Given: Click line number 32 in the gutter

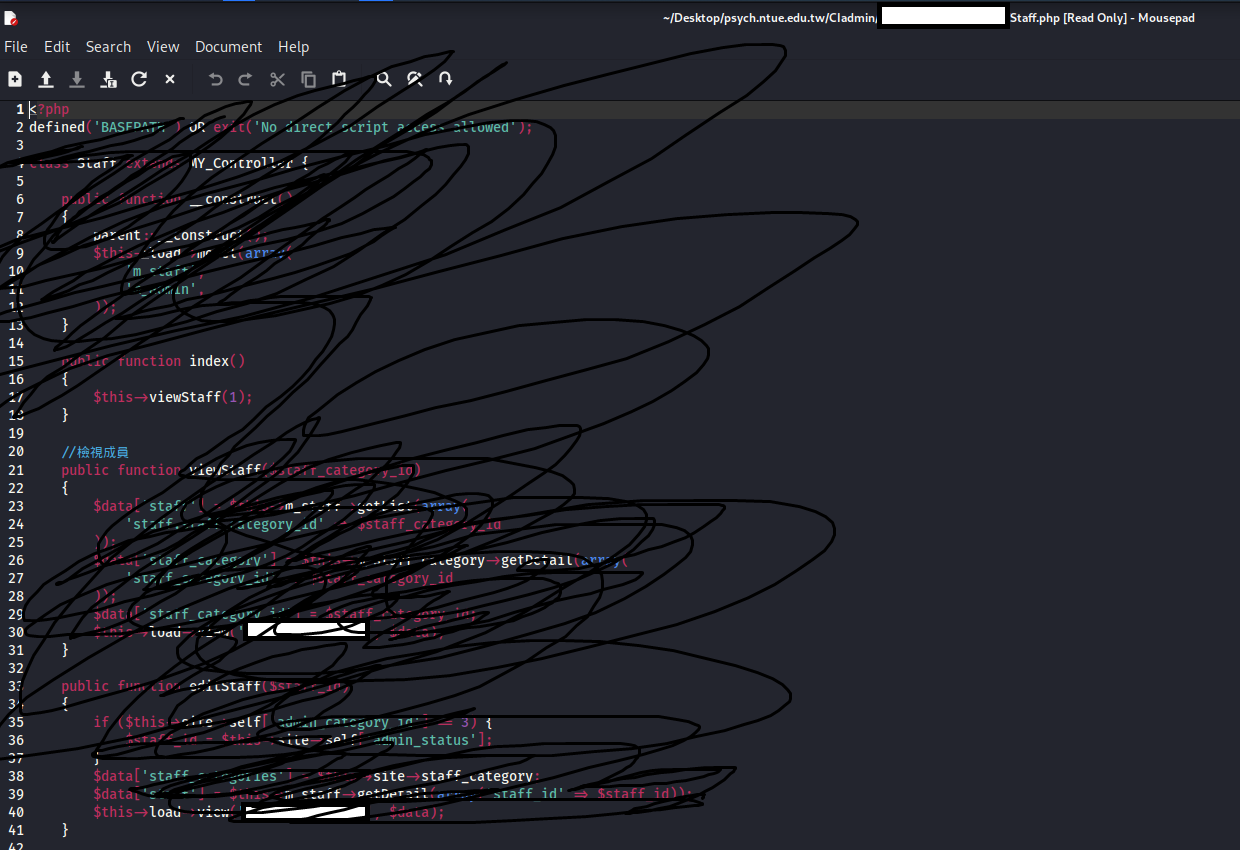Looking at the screenshot, I should (x=15, y=667).
